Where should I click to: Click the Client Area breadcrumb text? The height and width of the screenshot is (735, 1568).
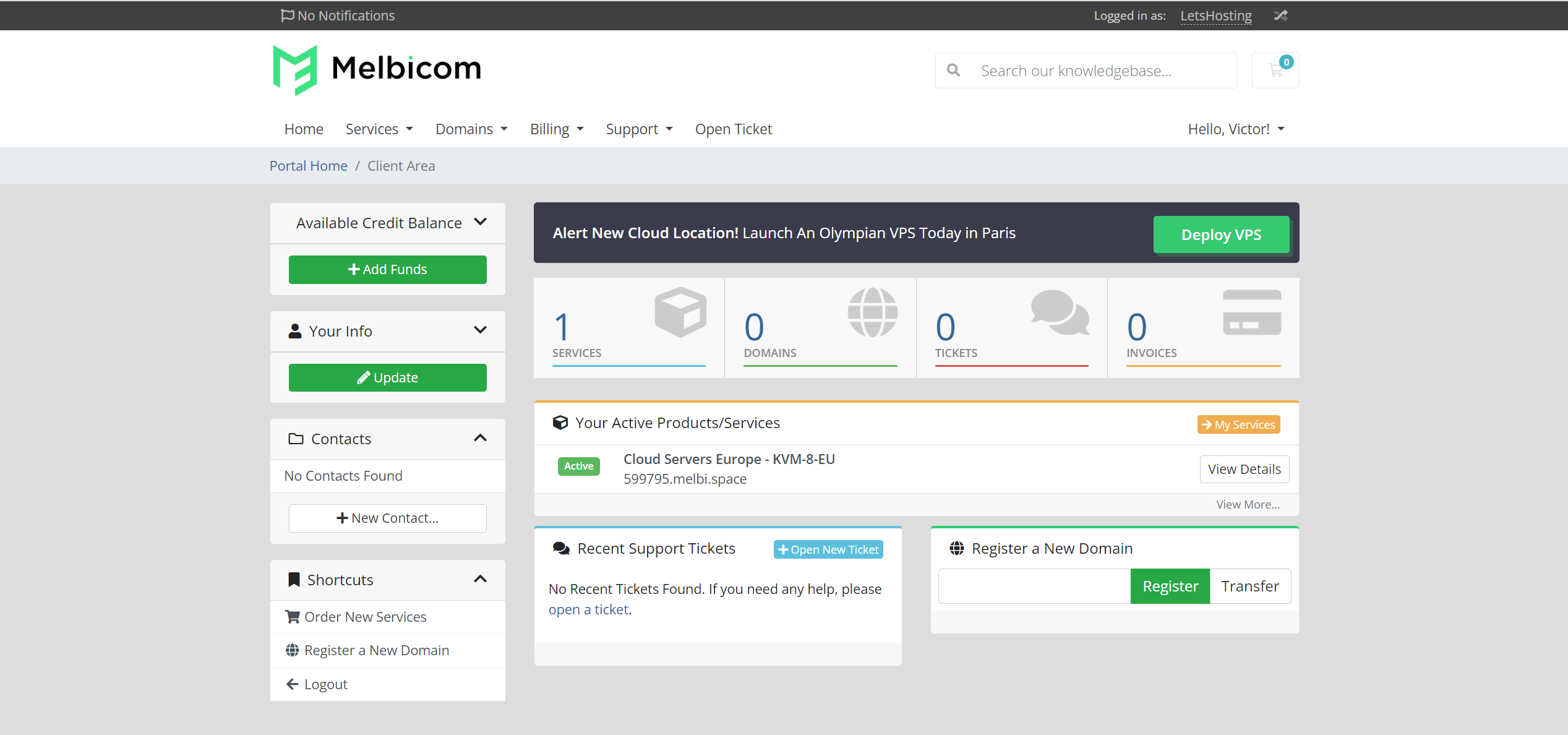[x=401, y=166]
